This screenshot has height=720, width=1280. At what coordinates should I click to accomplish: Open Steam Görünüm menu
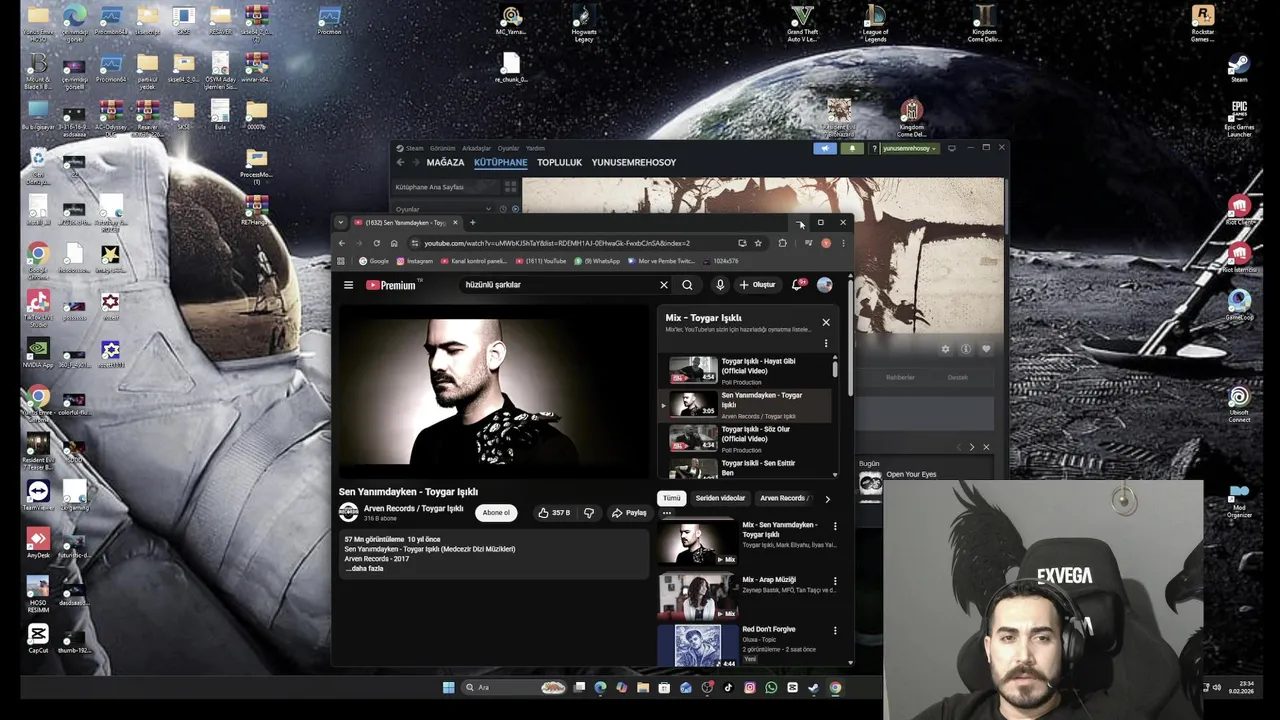[x=442, y=148]
